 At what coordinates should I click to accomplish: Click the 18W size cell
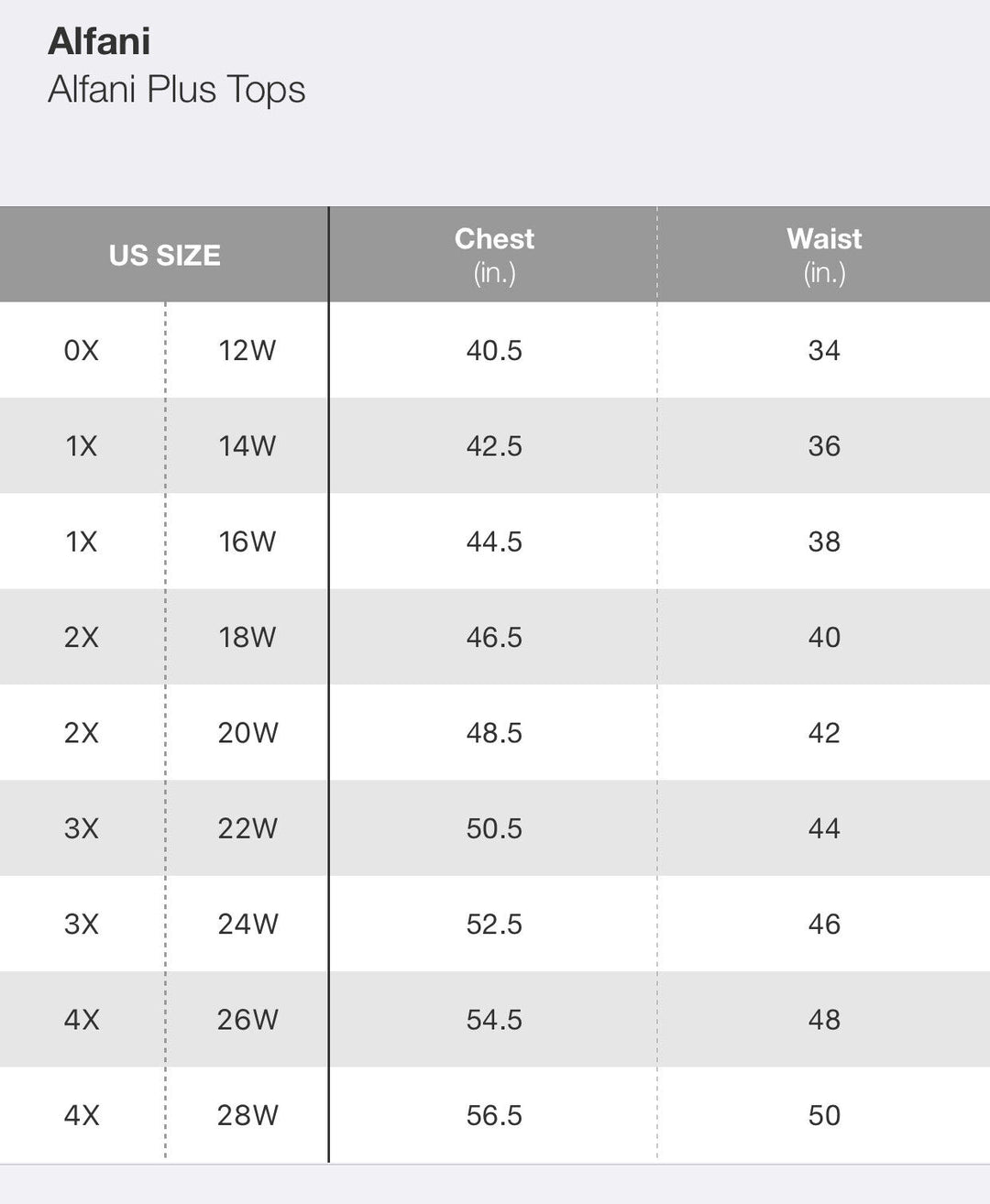click(x=247, y=637)
